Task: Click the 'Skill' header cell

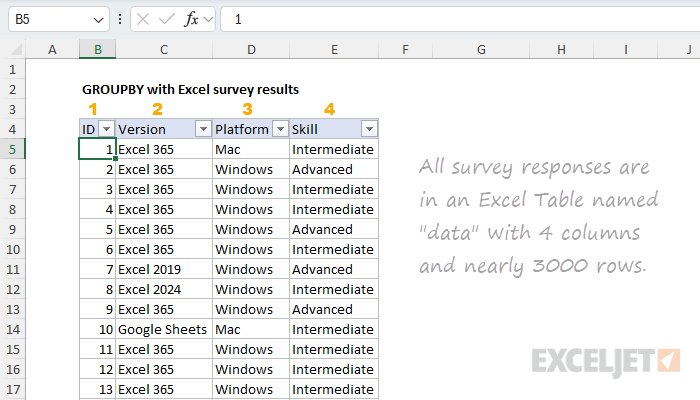Action: tap(334, 129)
